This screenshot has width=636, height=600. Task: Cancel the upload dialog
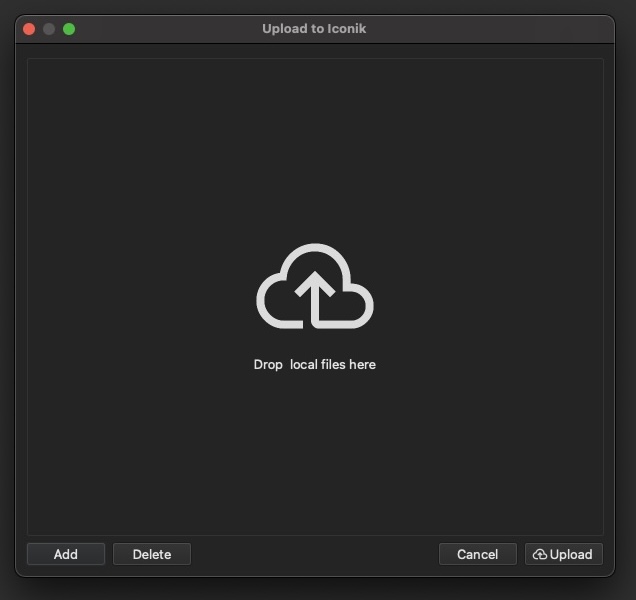[x=478, y=554]
